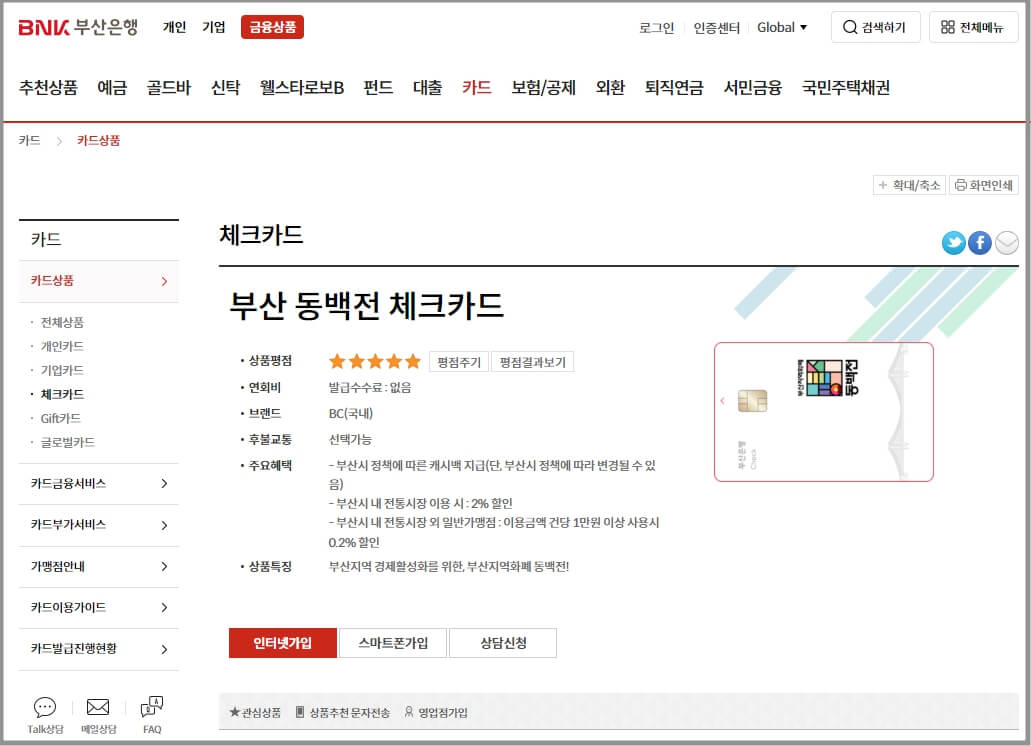Open 신탁 menu
Image resolution: width=1031 pixels, height=746 pixels.
point(226,87)
